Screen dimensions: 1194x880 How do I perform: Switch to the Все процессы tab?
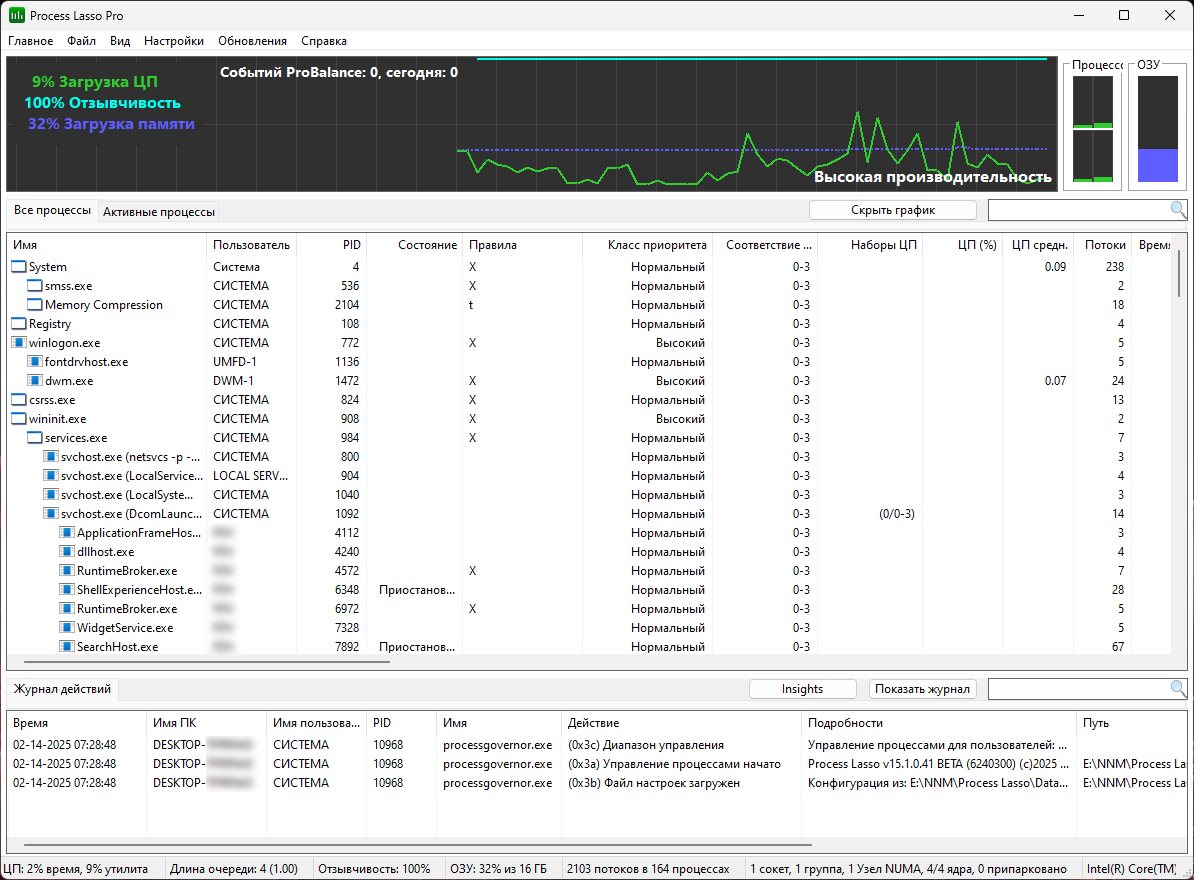[52, 210]
